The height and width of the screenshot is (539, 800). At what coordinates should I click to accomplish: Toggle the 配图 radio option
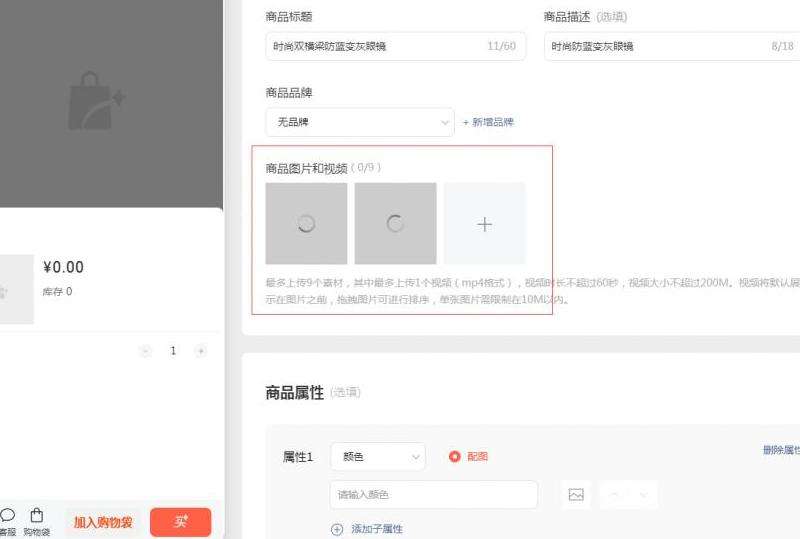click(455, 457)
